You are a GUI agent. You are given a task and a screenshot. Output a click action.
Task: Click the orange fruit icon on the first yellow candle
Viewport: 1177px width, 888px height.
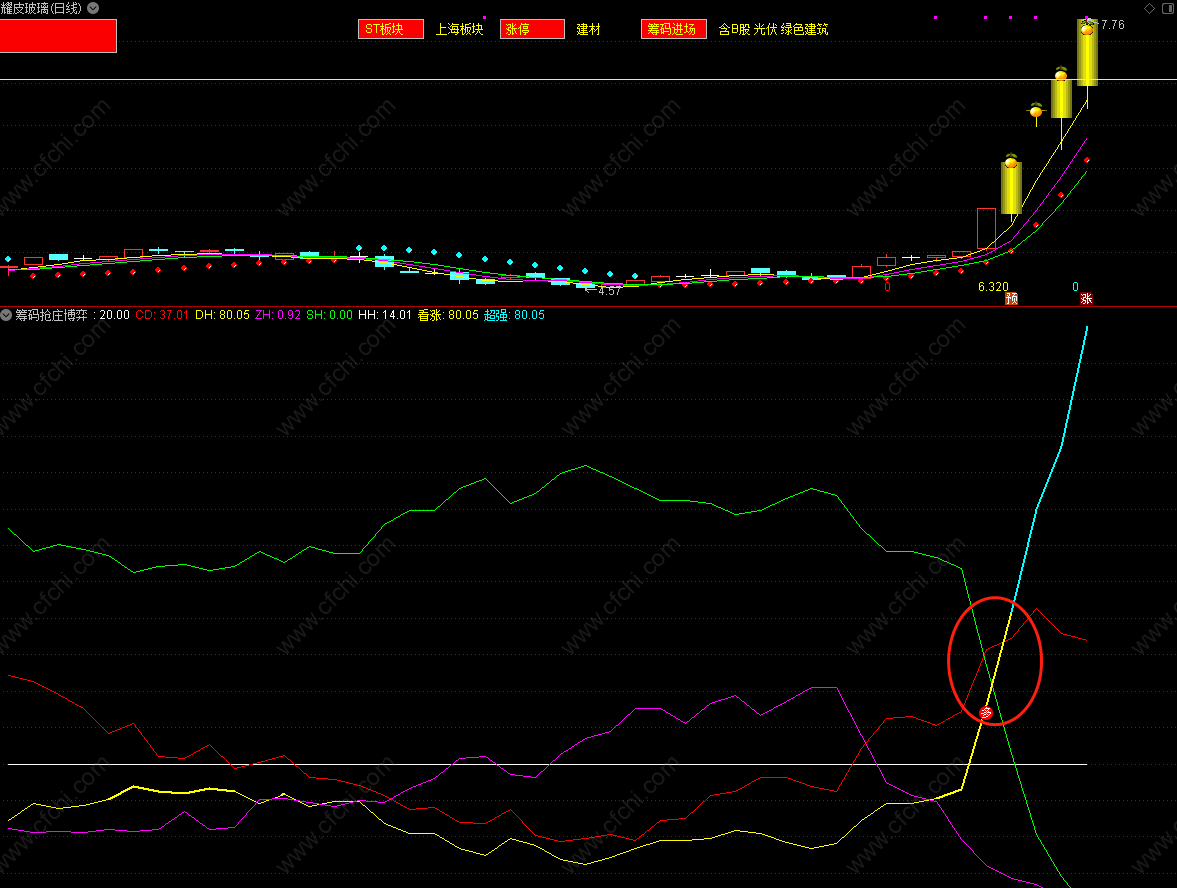click(1011, 161)
